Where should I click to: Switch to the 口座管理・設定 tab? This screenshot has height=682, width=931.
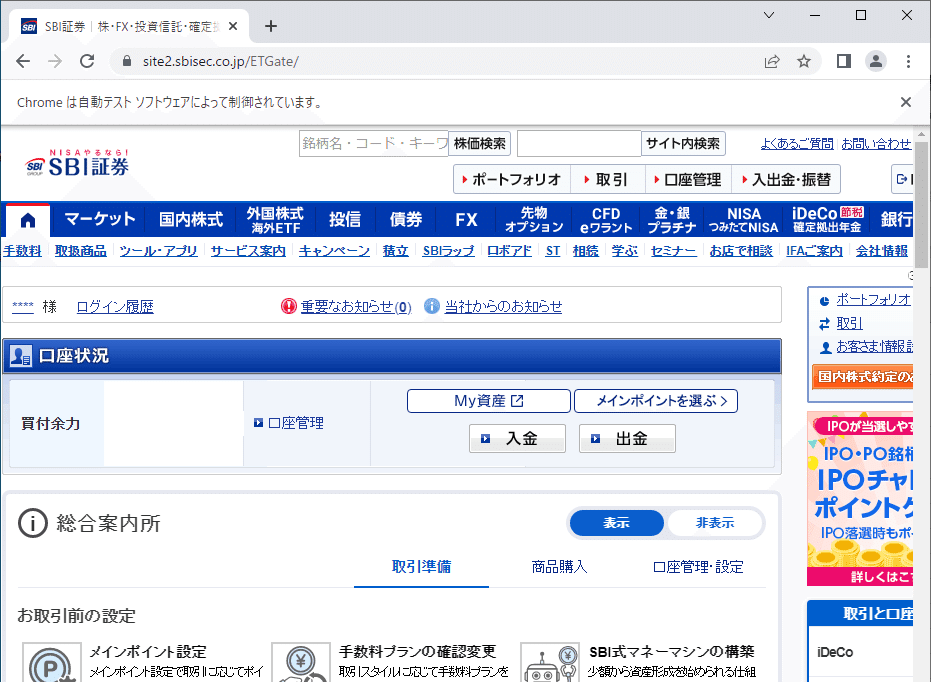pos(698,567)
